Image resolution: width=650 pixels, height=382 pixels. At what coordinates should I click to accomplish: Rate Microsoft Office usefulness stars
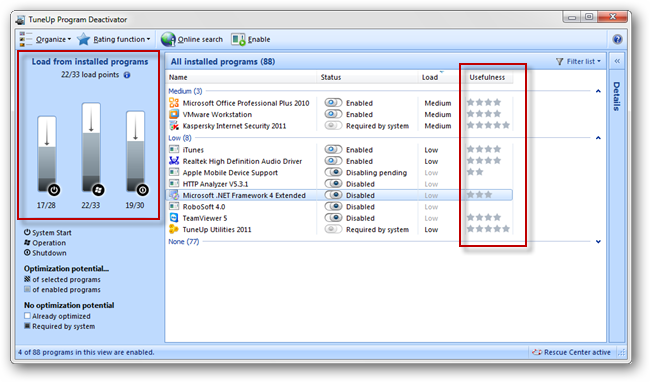pos(484,102)
